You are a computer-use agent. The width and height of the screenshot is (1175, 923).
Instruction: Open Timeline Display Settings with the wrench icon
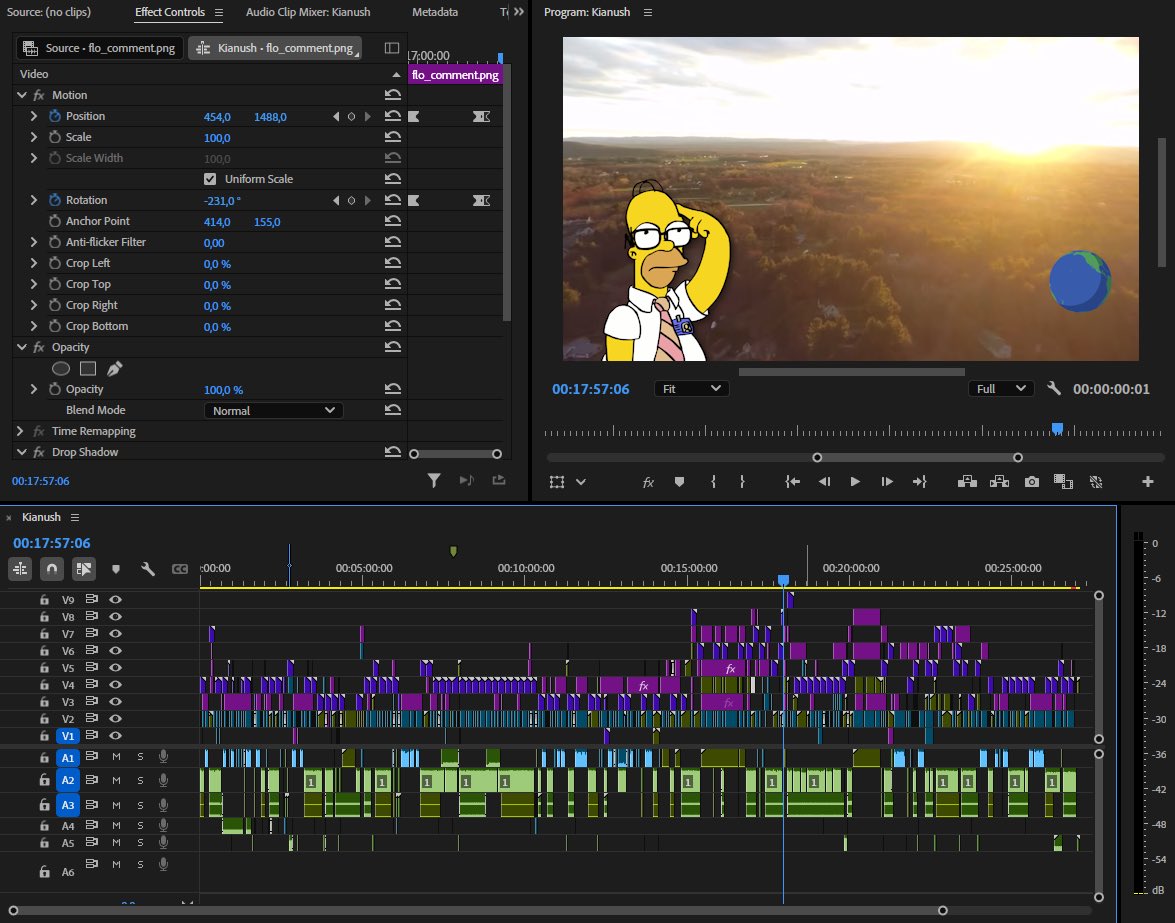(x=147, y=568)
